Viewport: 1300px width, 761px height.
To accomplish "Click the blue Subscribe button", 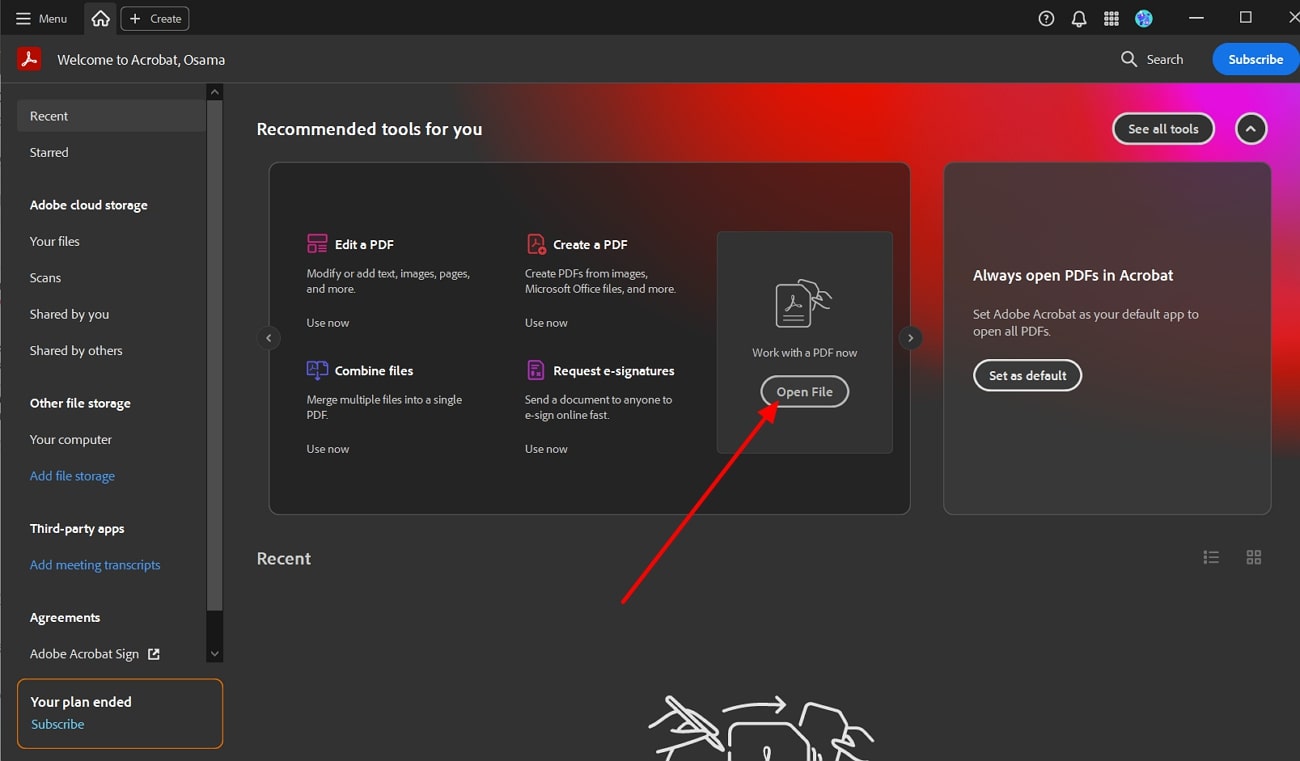I will [x=1255, y=59].
